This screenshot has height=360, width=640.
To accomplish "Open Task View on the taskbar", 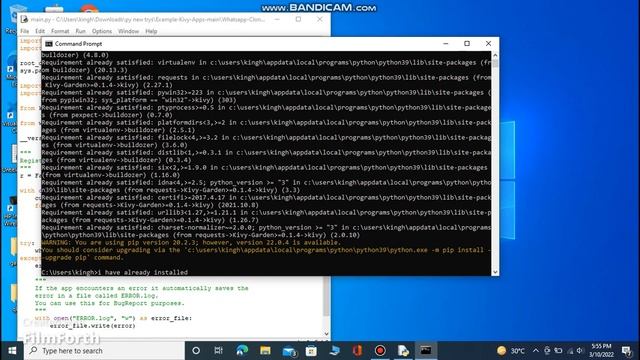I will pyautogui.click(x=218, y=351).
